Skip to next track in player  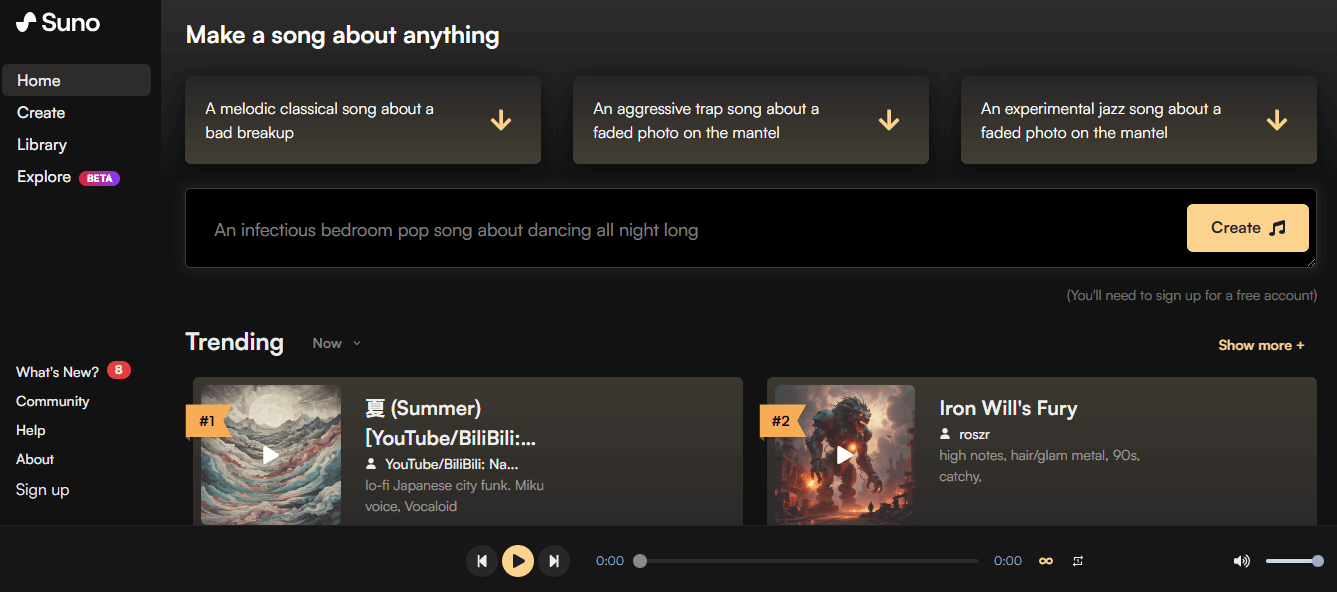[x=554, y=561]
